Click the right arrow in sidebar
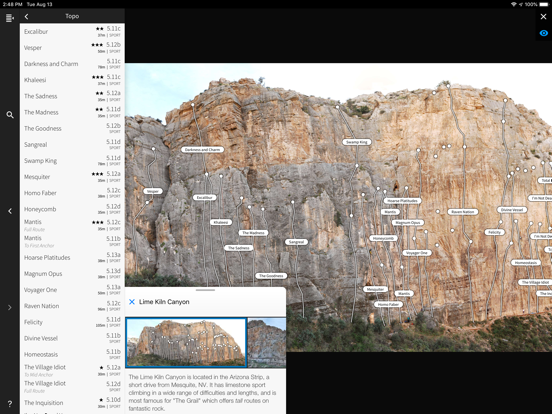This screenshot has width=552, height=414. [x=10, y=307]
